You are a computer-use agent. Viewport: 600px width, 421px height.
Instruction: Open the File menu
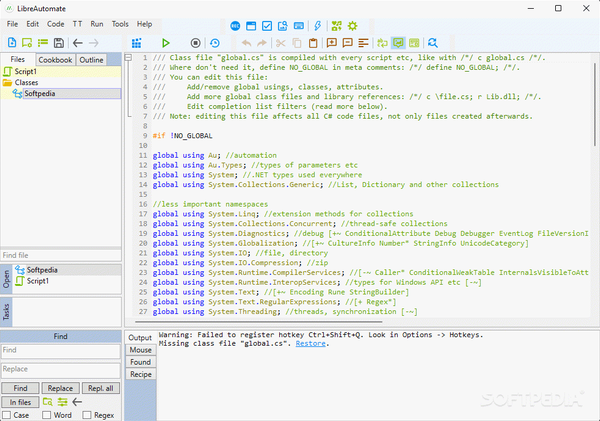[12, 24]
